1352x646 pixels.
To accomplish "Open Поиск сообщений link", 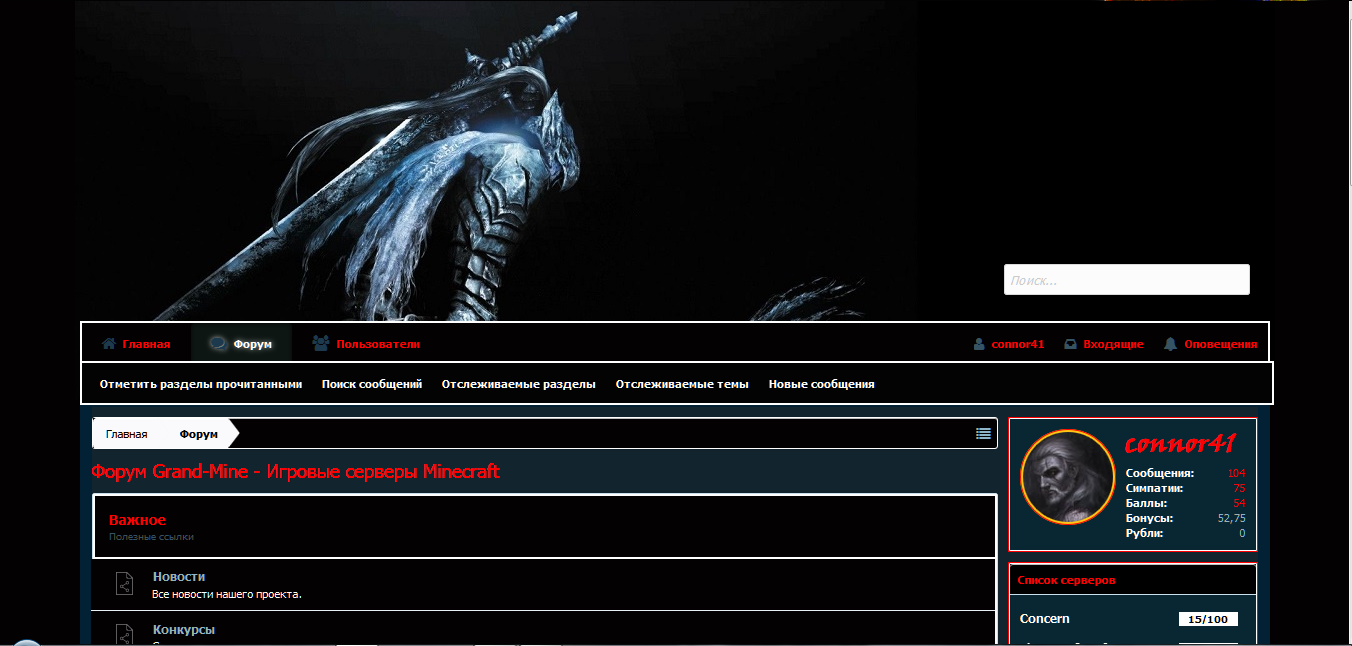I will pos(372,384).
